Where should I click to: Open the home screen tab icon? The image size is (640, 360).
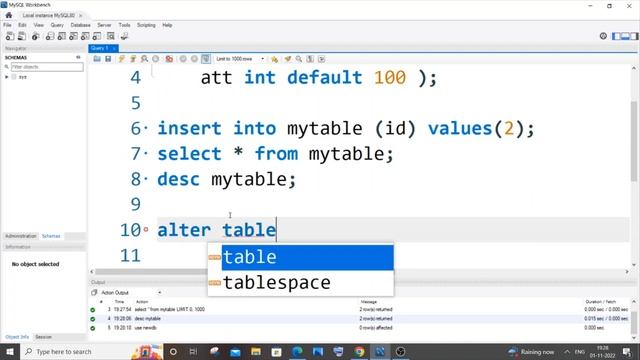click(9, 15)
